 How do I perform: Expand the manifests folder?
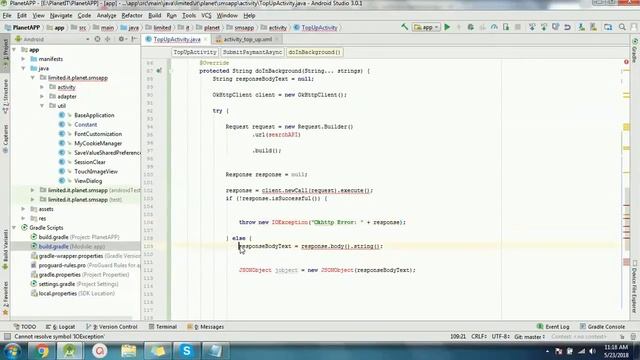tap(24, 59)
